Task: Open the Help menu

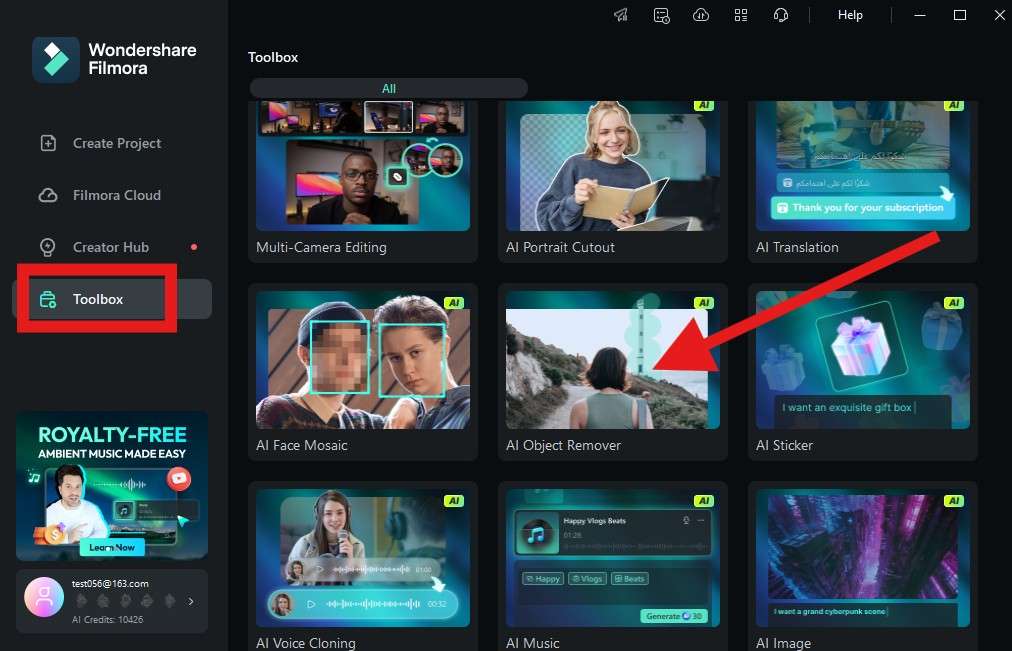Action: pos(850,15)
